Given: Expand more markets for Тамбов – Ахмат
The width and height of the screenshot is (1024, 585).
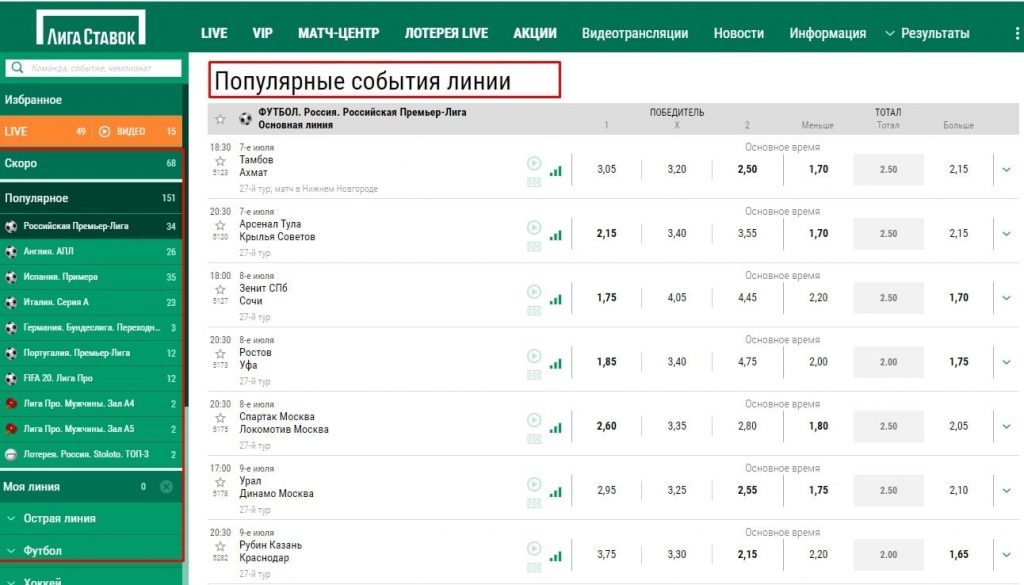Looking at the screenshot, I should pos(1007,170).
